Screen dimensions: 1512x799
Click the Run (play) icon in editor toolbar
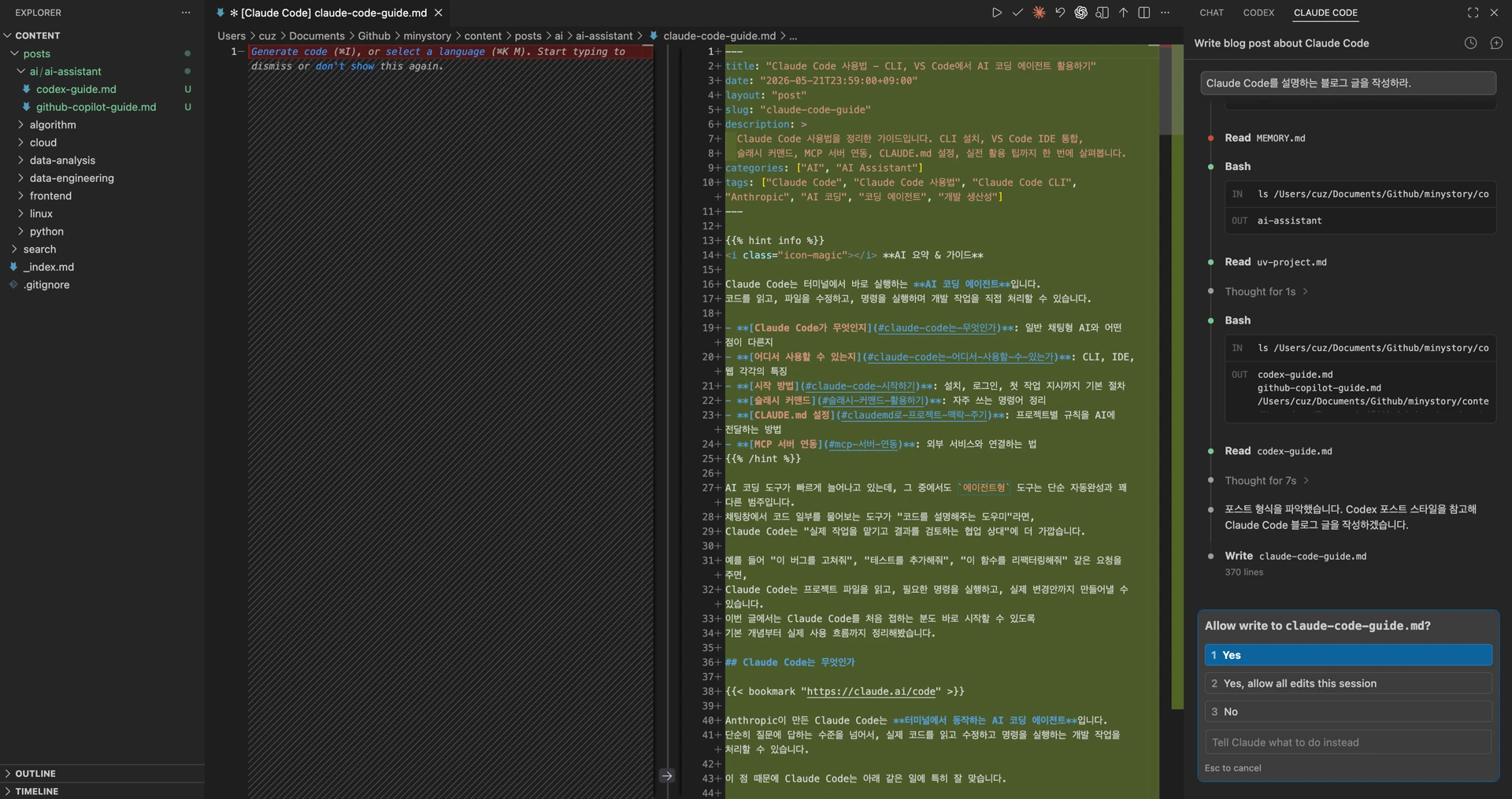[x=997, y=13]
